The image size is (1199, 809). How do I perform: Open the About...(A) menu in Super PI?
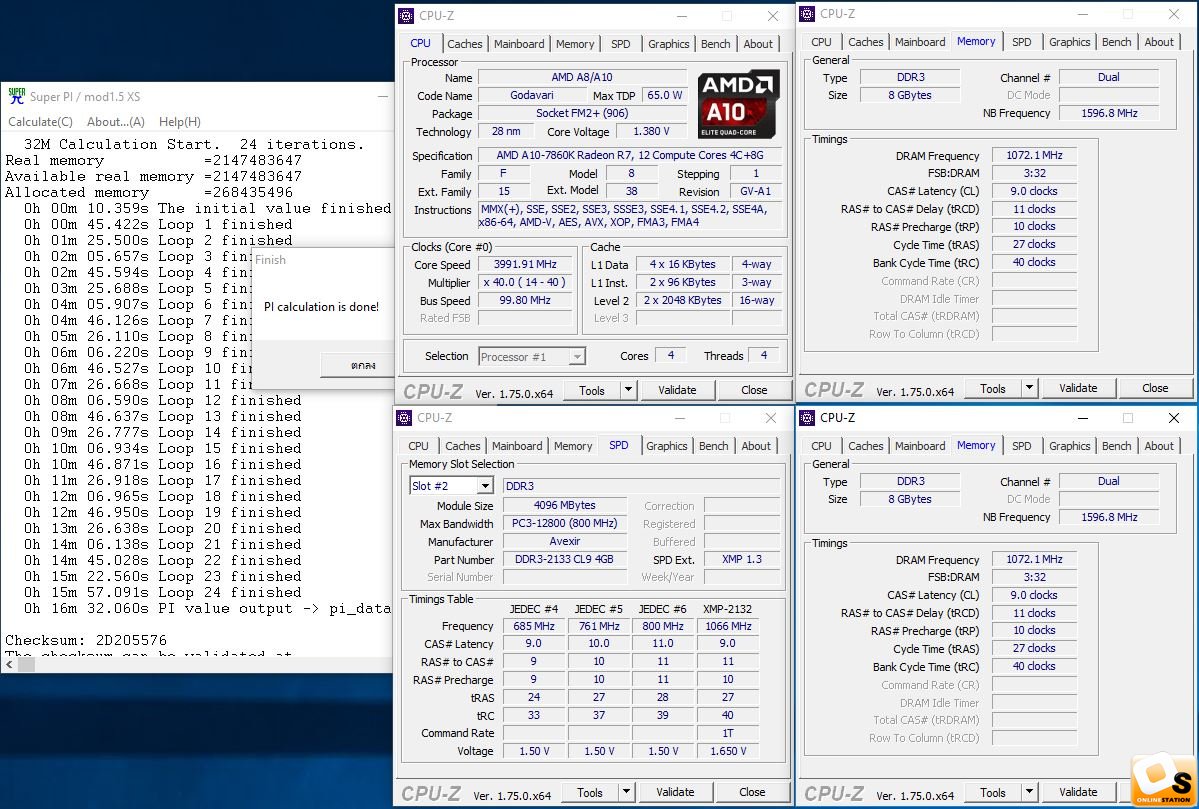115,122
